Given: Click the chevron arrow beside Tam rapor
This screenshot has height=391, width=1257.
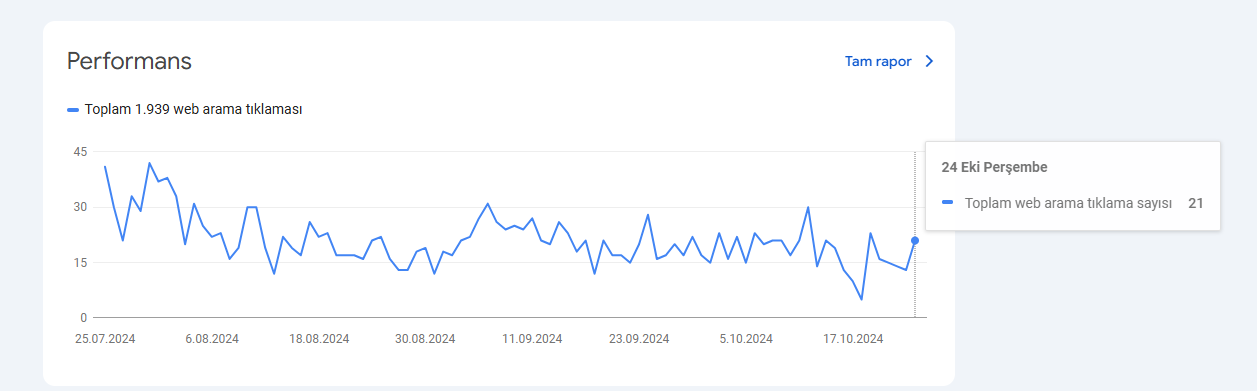Looking at the screenshot, I should pos(929,61).
